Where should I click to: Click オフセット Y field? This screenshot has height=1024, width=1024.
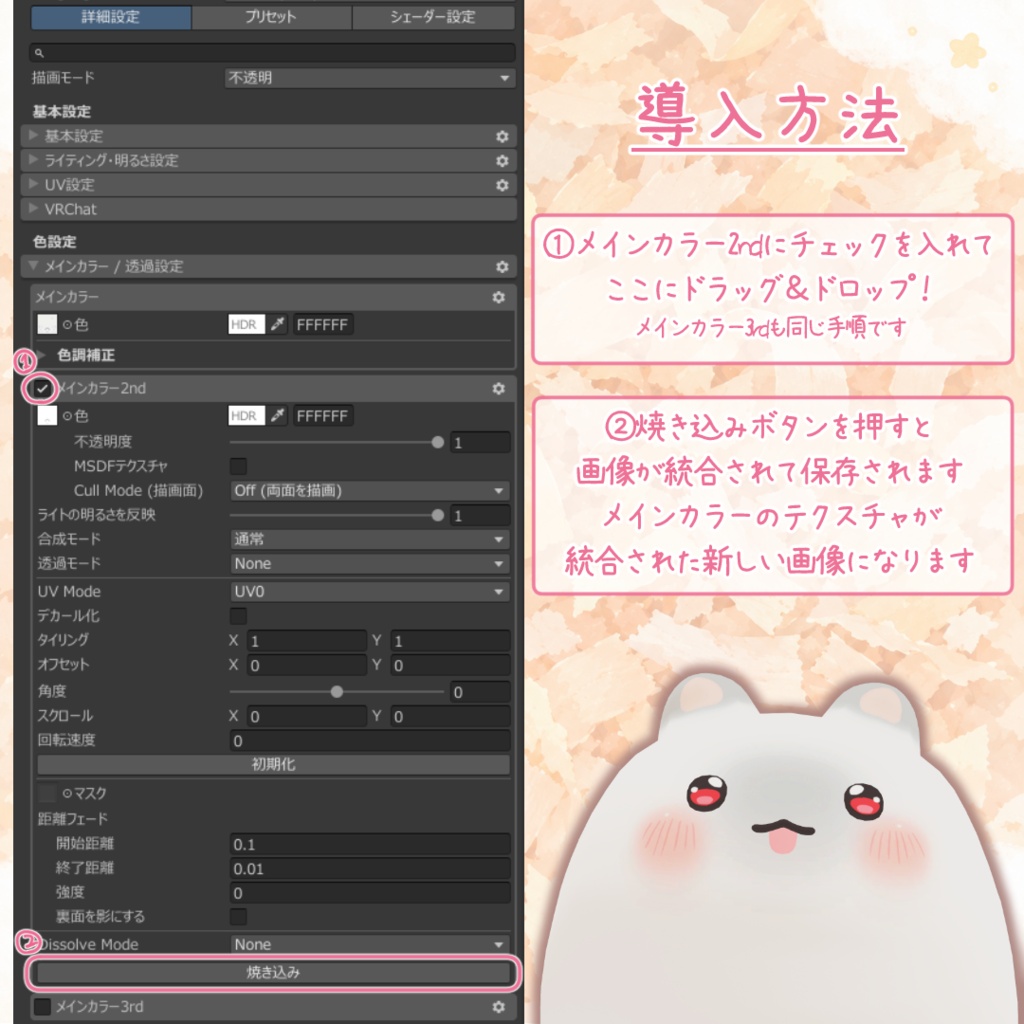click(451, 665)
